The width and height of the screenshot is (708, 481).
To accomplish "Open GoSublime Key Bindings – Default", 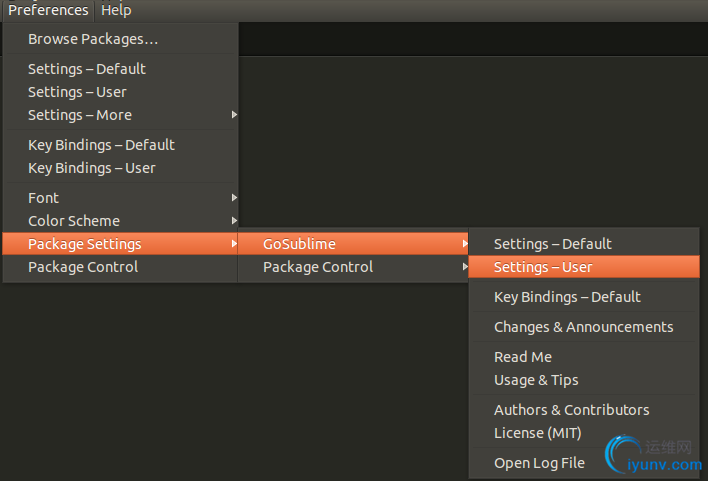I will pyautogui.click(x=584, y=297).
